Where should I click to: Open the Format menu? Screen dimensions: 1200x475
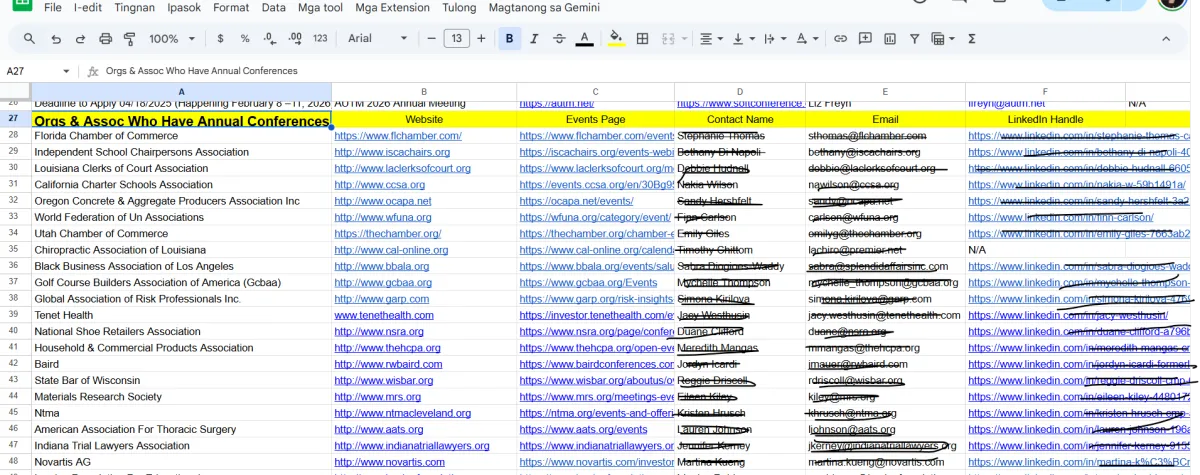[x=231, y=7]
